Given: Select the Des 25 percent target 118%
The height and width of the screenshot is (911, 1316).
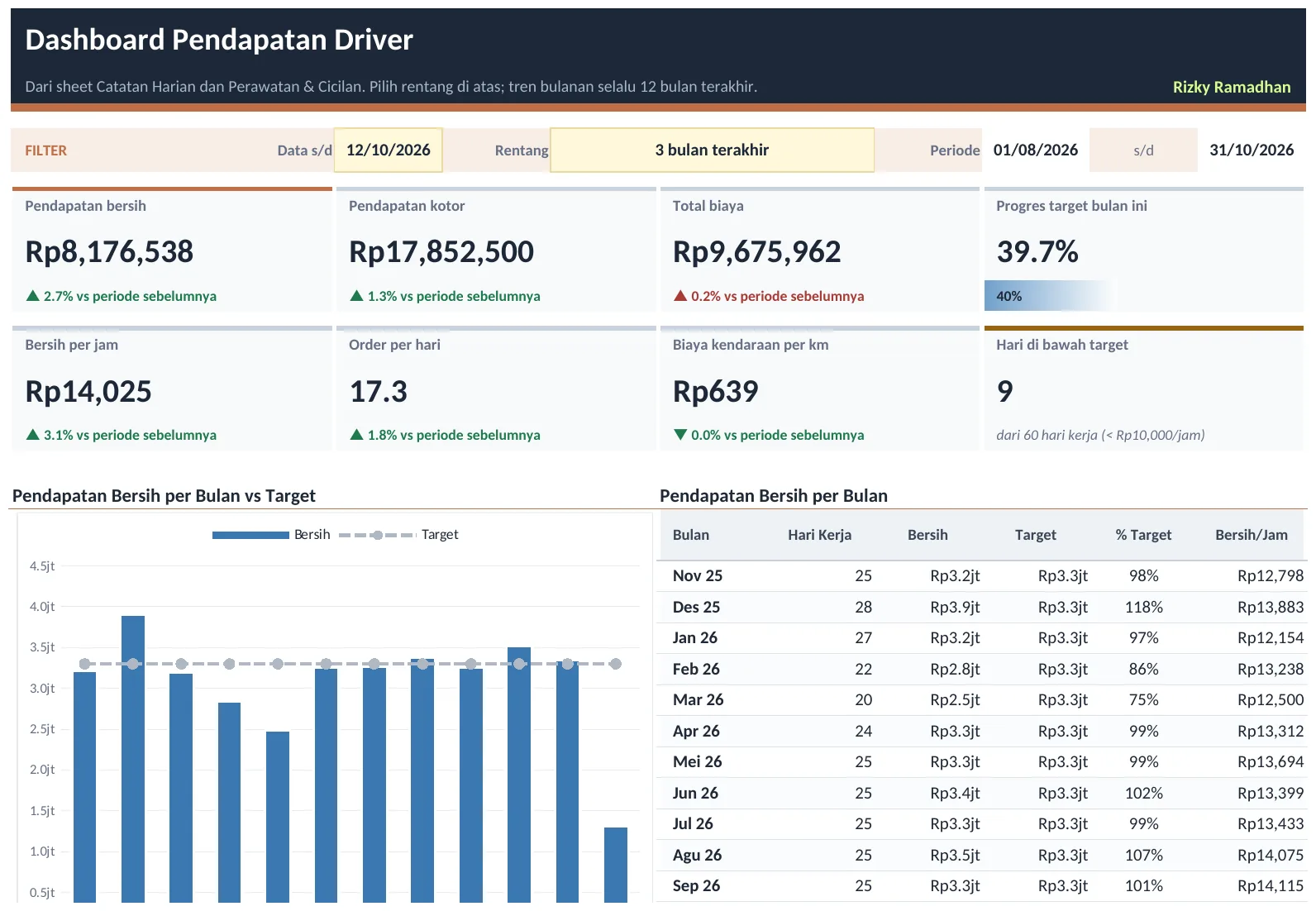Looking at the screenshot, I should coord(1143,607).
